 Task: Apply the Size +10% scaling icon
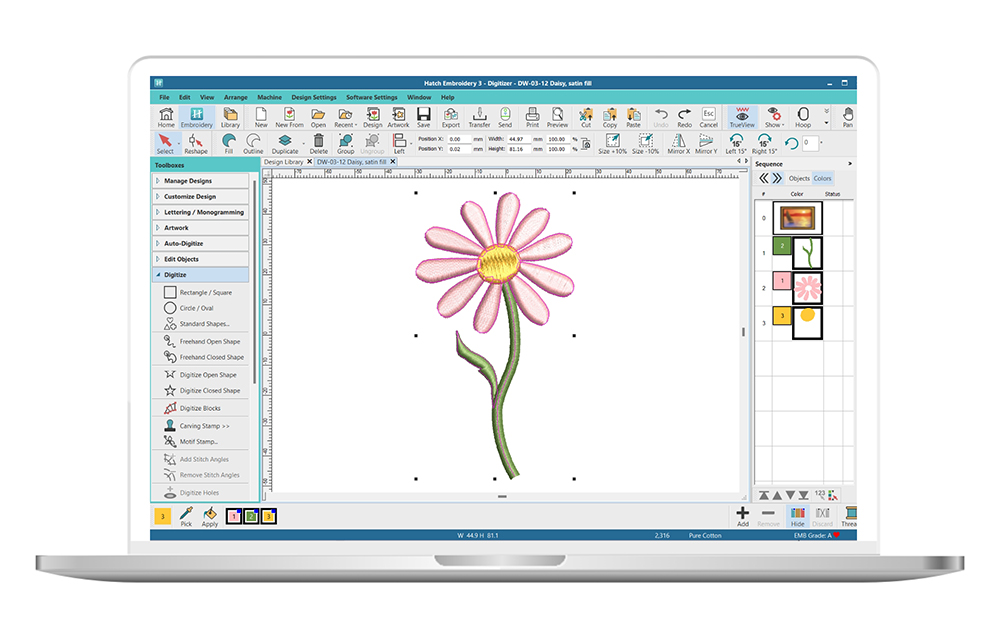click(x=612, y=142)
